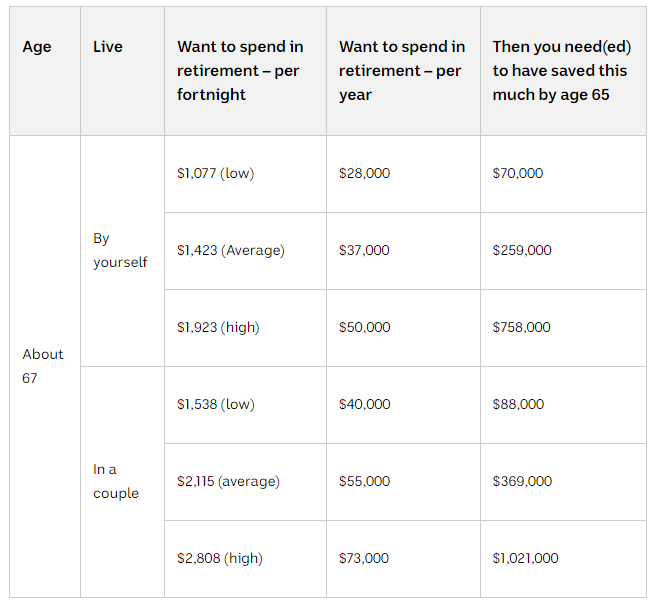Click the "$1,423 (Average)" cell
The height and width of the screenshot is (609, 652).
click(x=231, y=250)
